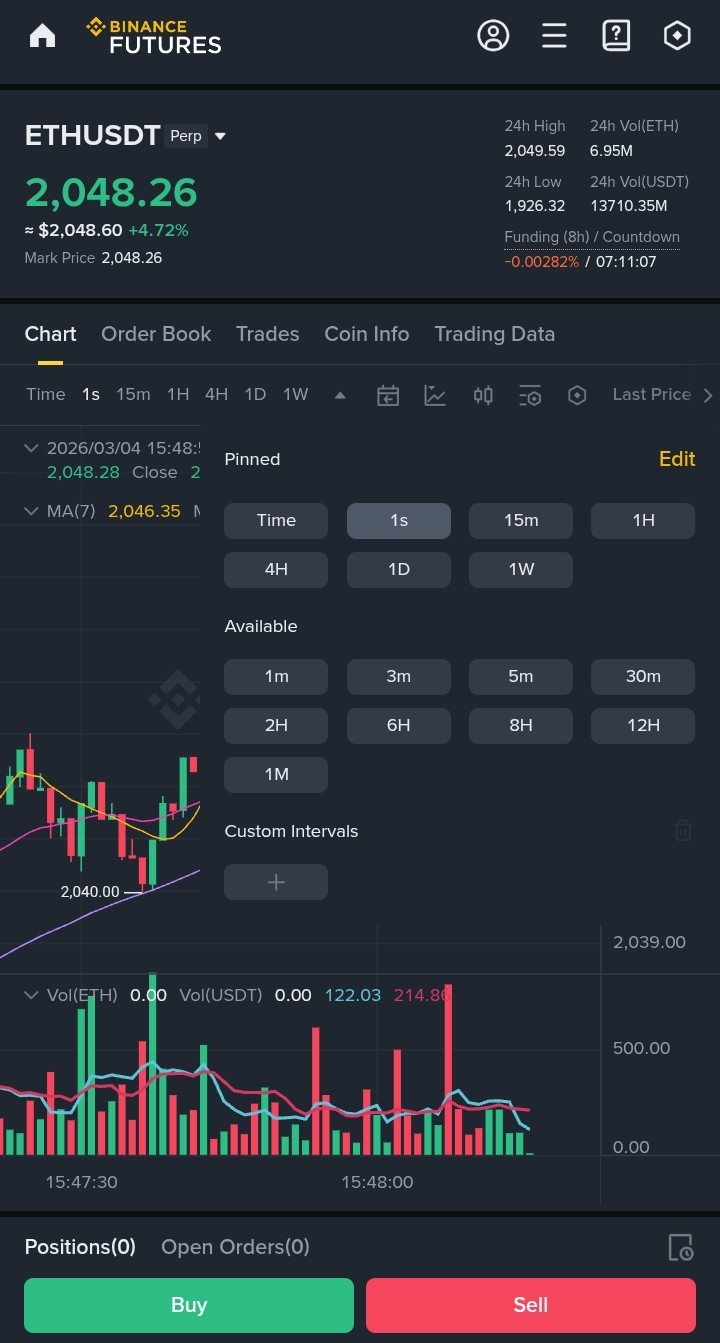Screen dimensions: 720x1343
Task: Open the help guide book icon
Action: coord(616,36)
